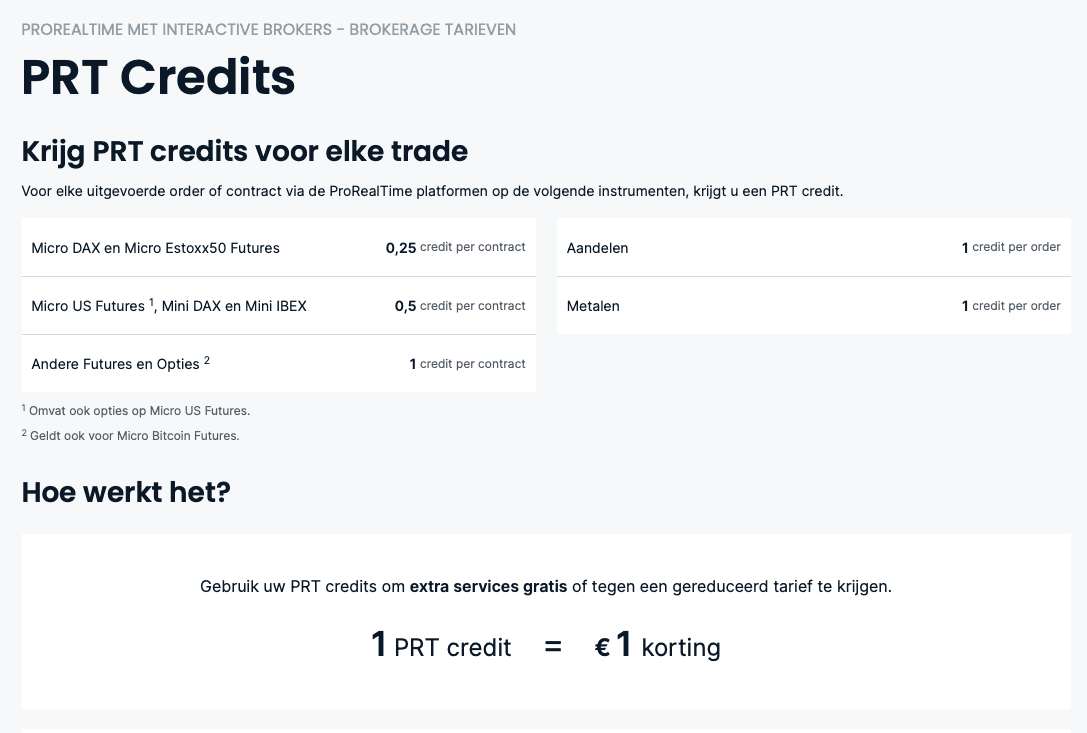Image resolution: width=1087 pixels, height=733 pixels.
Task: Click the bold extra services gratis text
Action: 488,586
